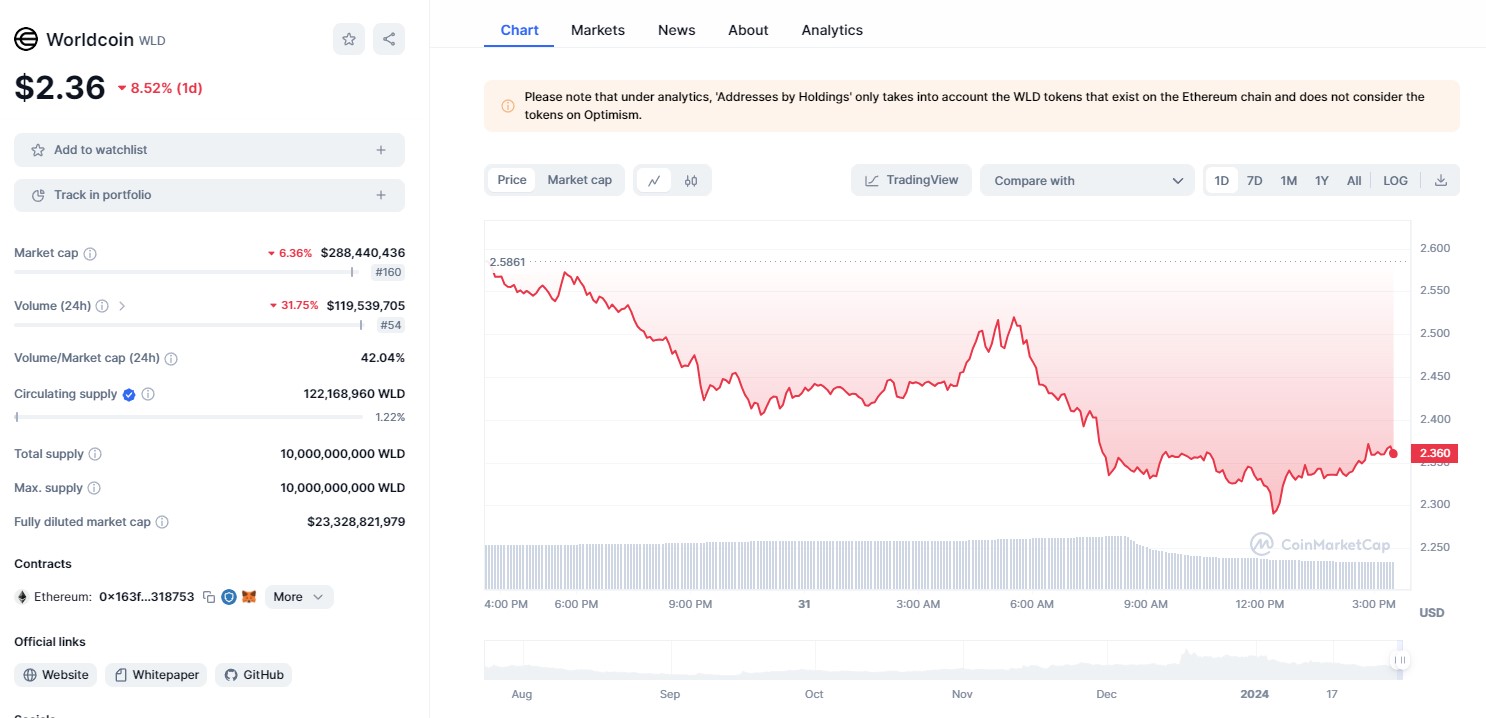Click the Market cap progress bar
1486x718 pixels.
(184, 272)
